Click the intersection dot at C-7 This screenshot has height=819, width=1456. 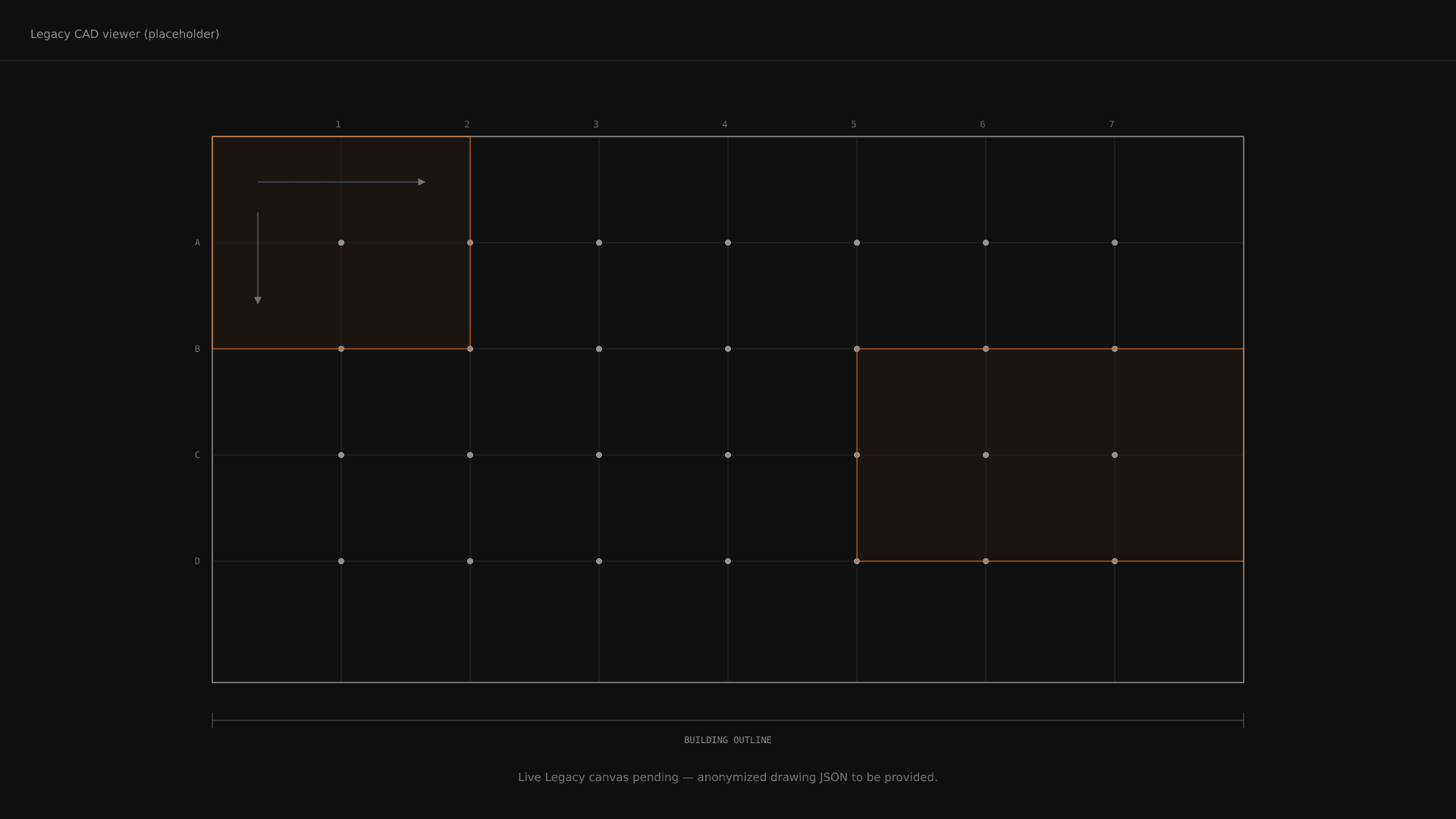point(1115,455)
